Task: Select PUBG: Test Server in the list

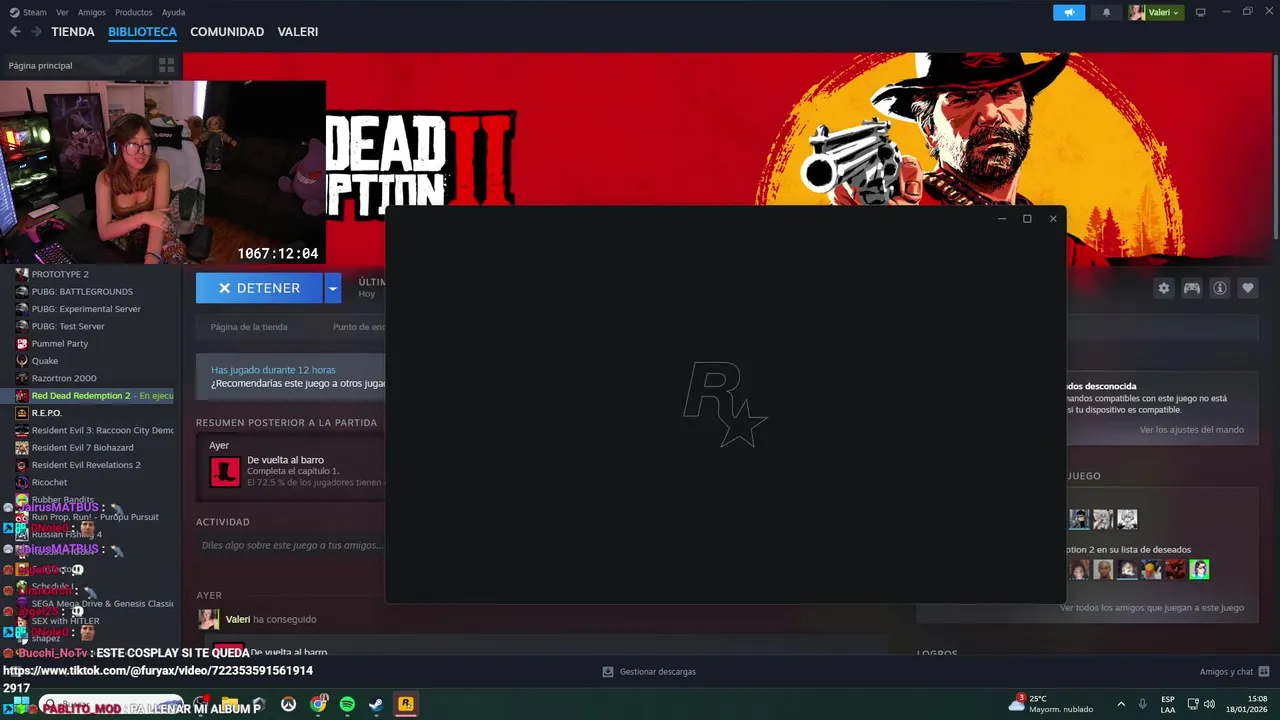Action: coord(68,326)
